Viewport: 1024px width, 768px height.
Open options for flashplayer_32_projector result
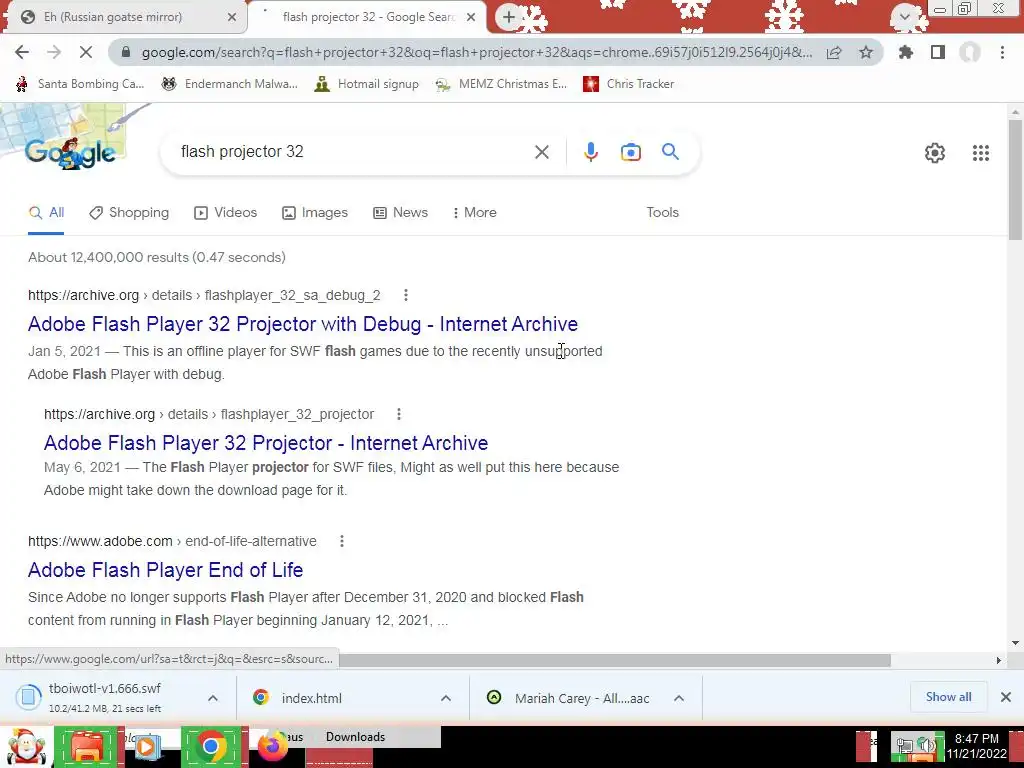[x=398, y=414]
